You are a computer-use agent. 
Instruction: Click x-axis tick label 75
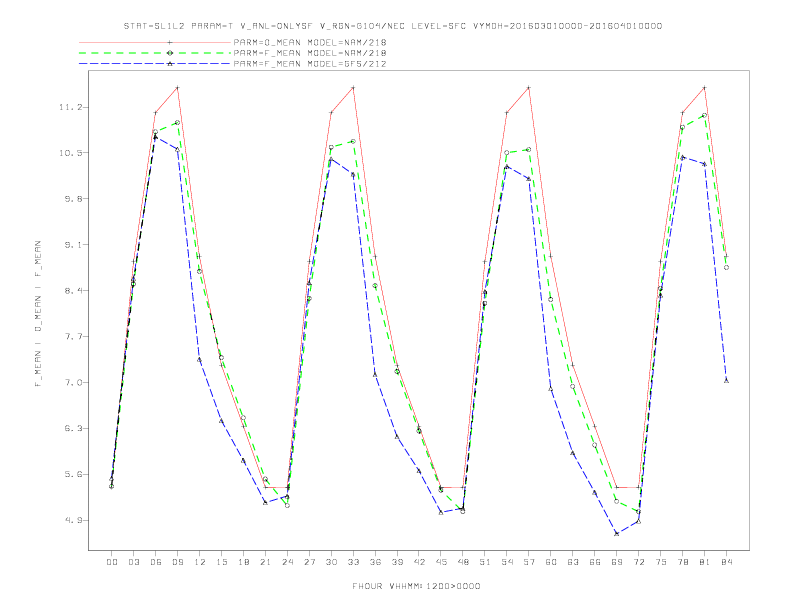[x=661, y=562]
